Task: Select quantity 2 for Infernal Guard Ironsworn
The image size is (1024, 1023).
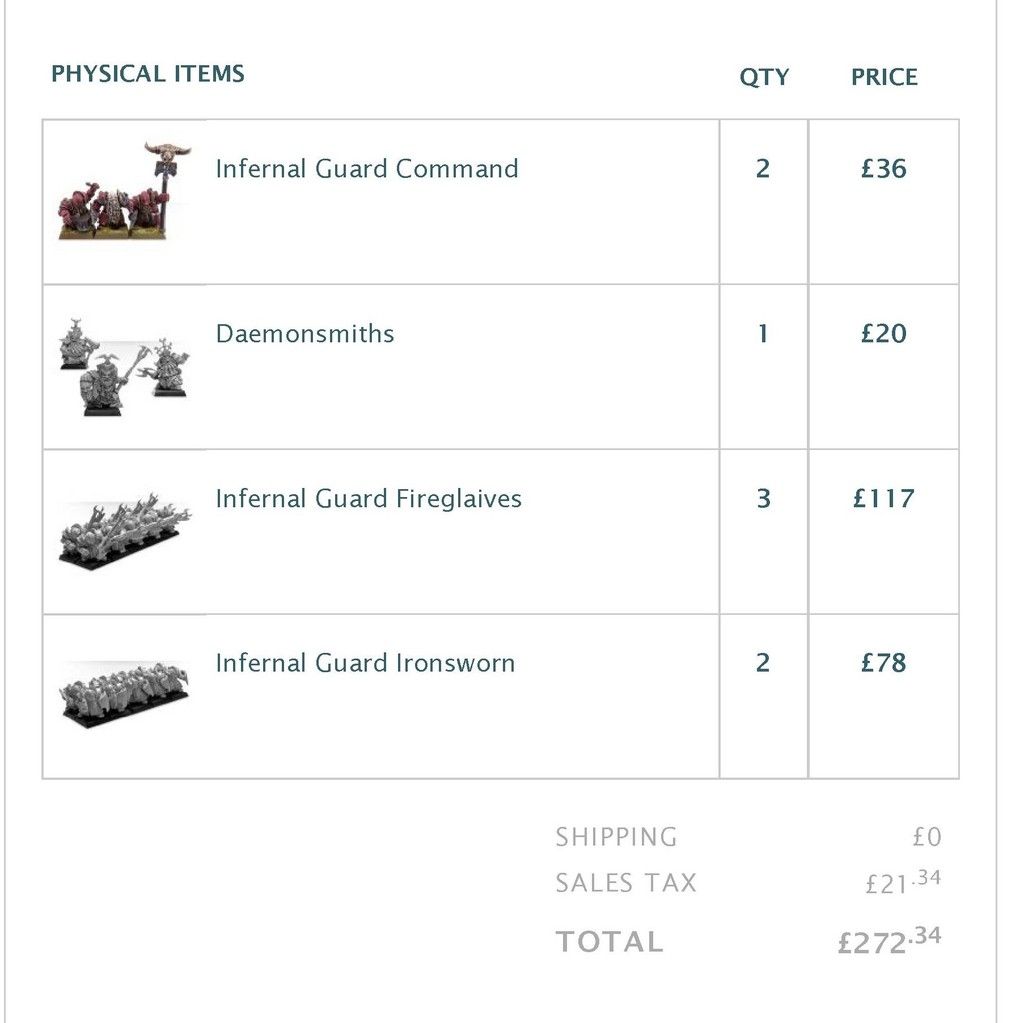Action: (x=763, y=663)
